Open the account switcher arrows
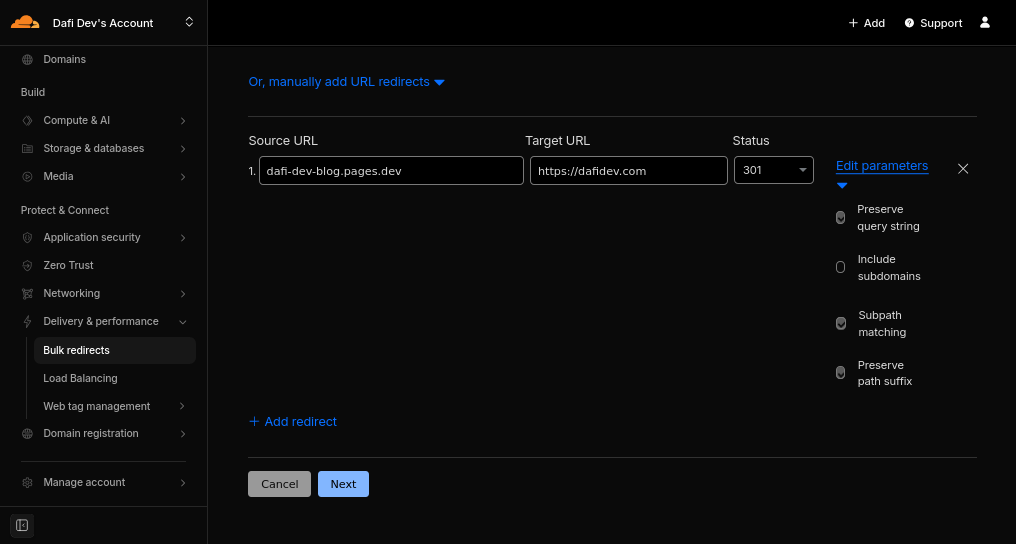Viewport: 1016px width, 544px height. pos(189,22)
